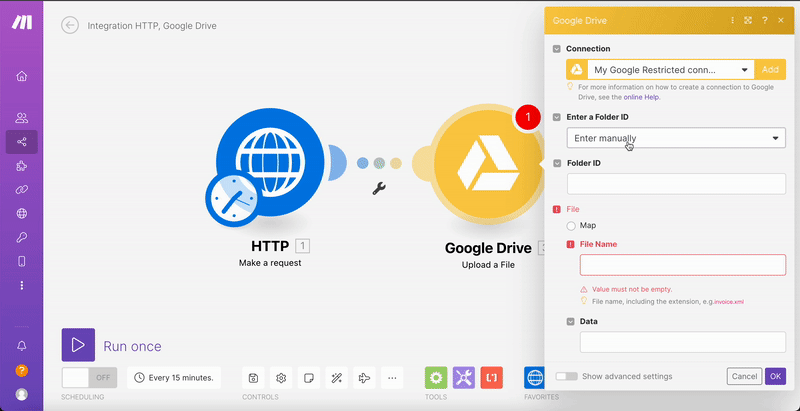Click the HTTP module number 1 box
This screenshot has width=800, height=411.
302,247
